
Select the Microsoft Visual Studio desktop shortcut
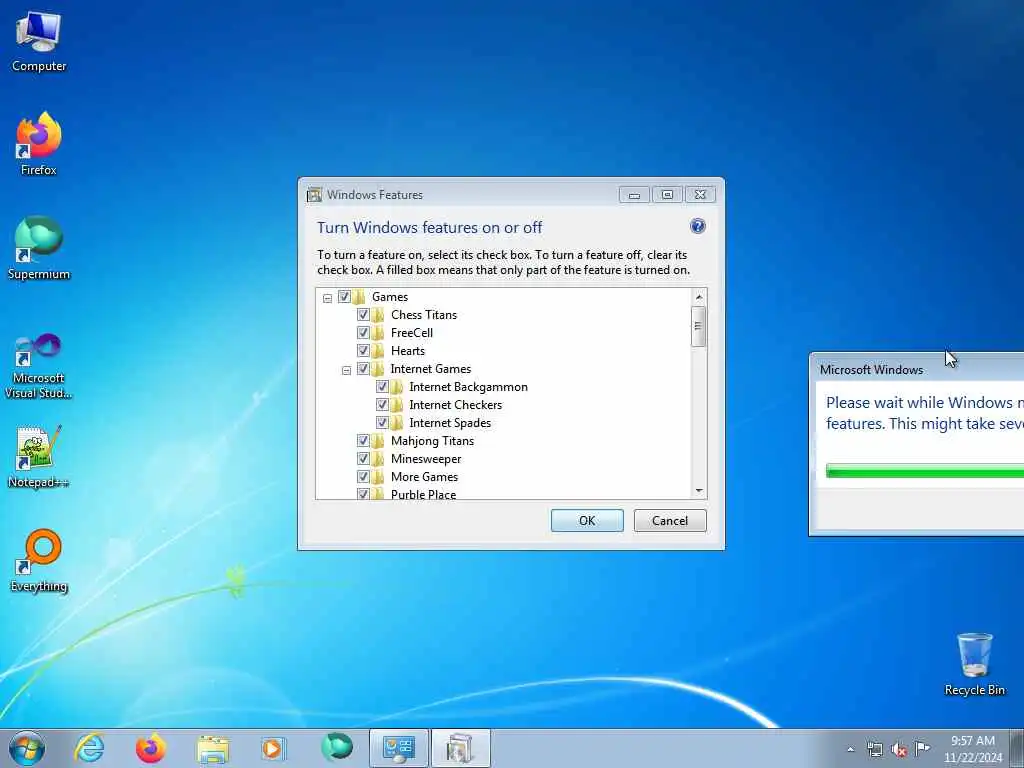pyautogui.click(x=39, y=366)
